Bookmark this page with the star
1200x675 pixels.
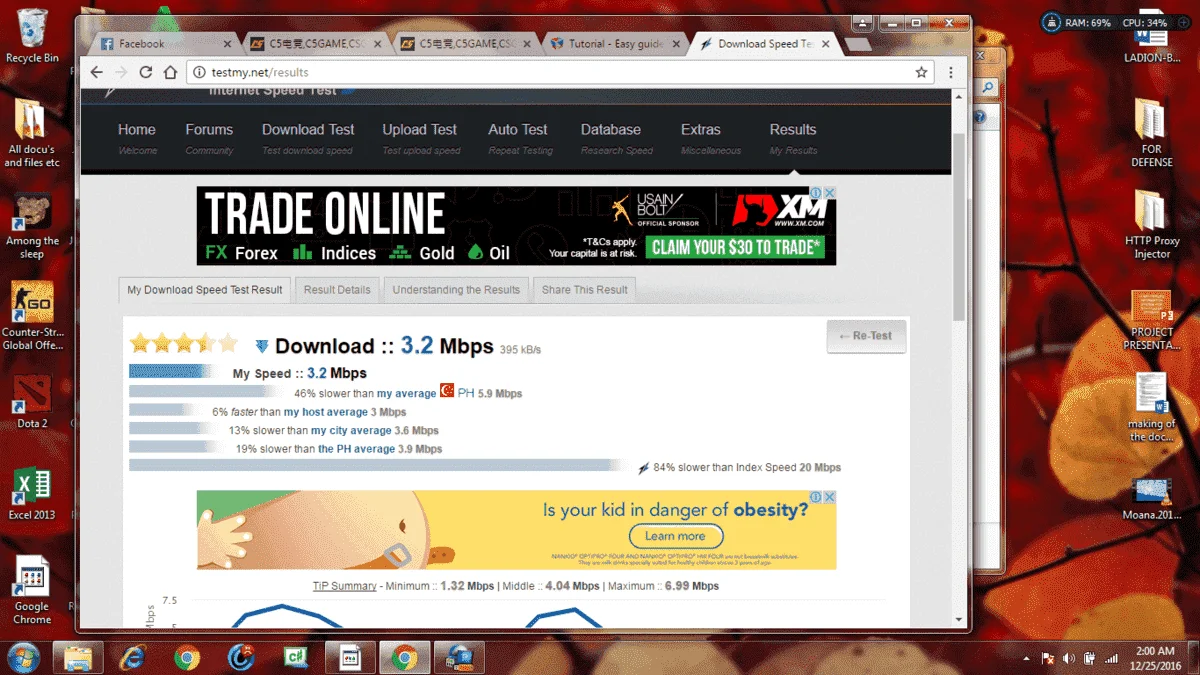coord(921,72)
